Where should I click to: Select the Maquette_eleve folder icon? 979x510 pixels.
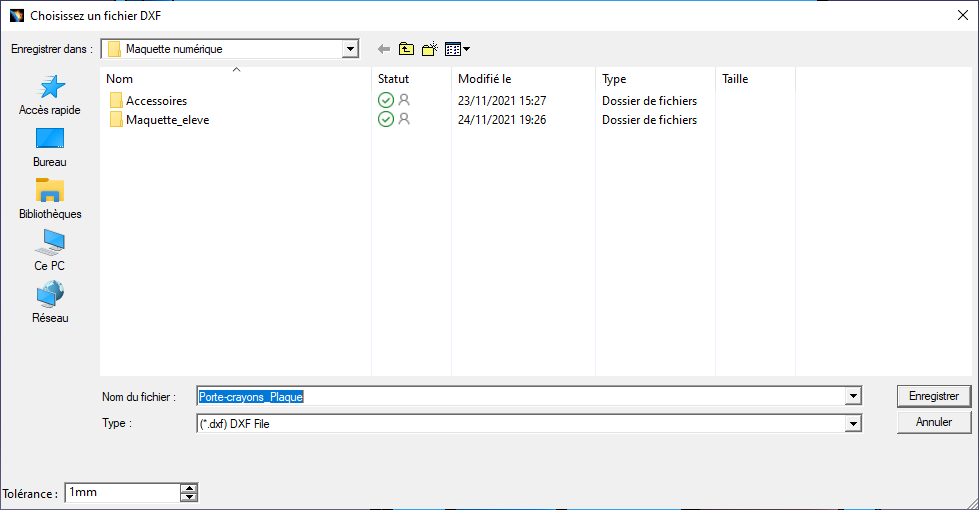[116, 120]
